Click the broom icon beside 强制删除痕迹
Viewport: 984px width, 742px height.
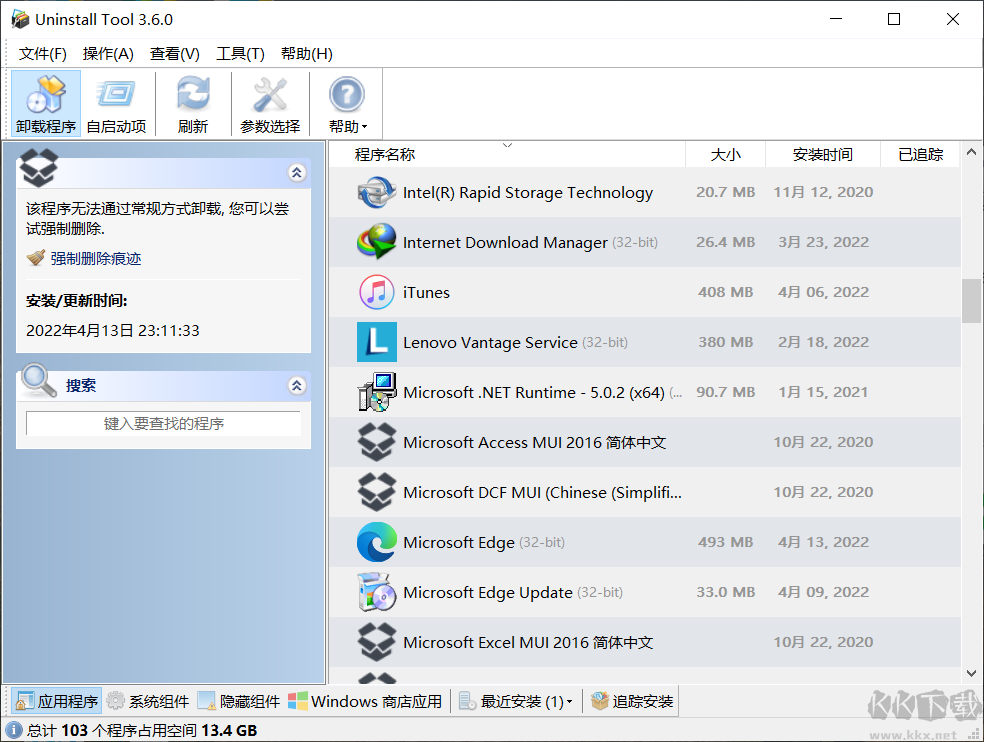point(36,258)
